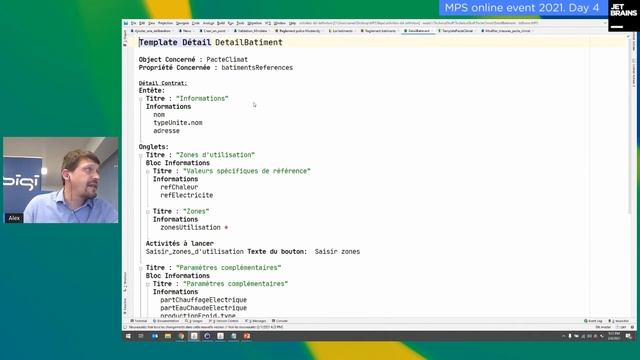Open the Edit menu
This screenshot has width=640, height=360.
[142, 23]
